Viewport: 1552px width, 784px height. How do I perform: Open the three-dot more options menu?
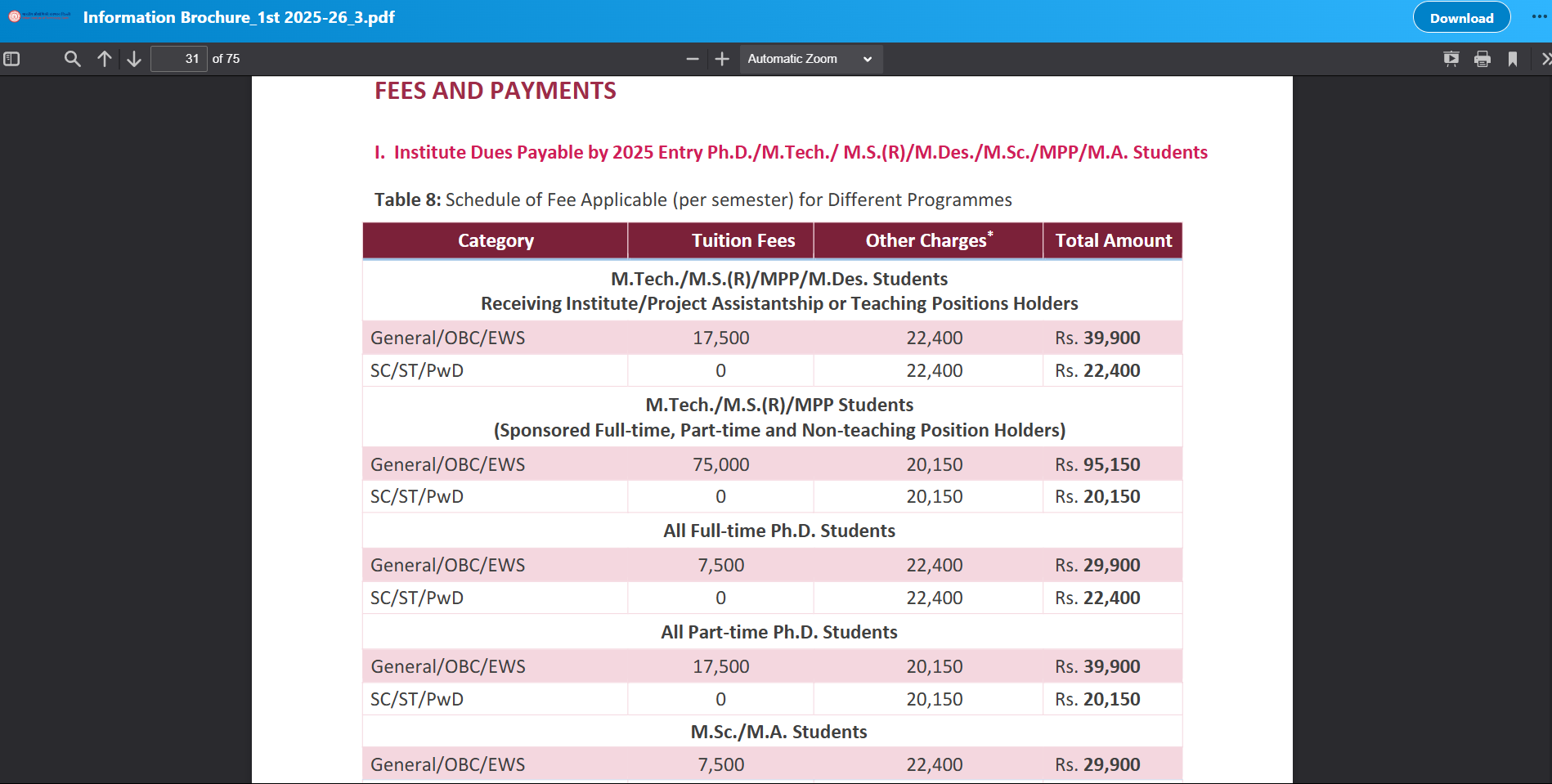[x=1539, y=17]
